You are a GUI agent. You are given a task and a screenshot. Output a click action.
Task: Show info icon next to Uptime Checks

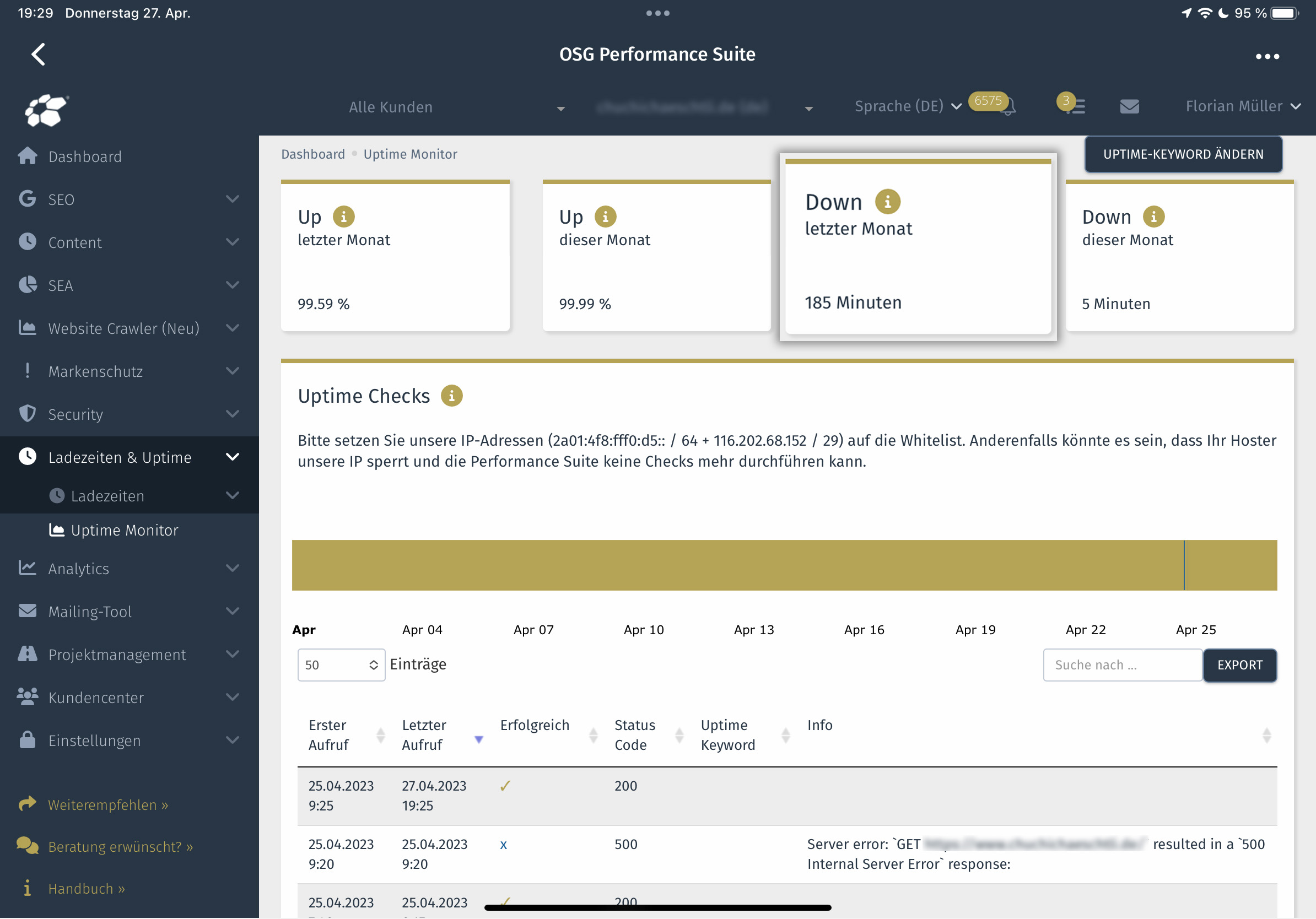tap(452, 396)
